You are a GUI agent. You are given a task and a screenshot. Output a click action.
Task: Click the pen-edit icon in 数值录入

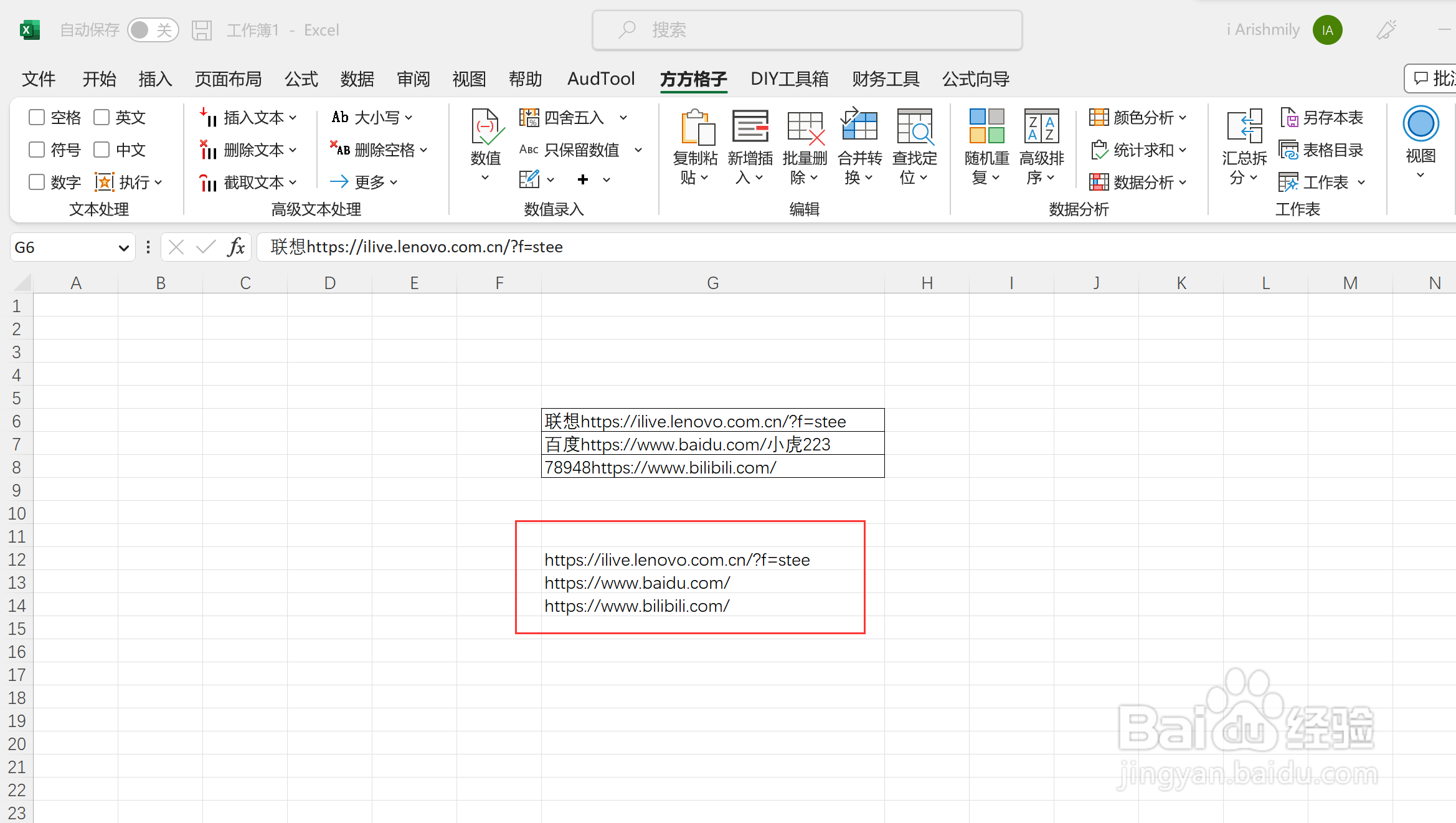click(529, 179)
